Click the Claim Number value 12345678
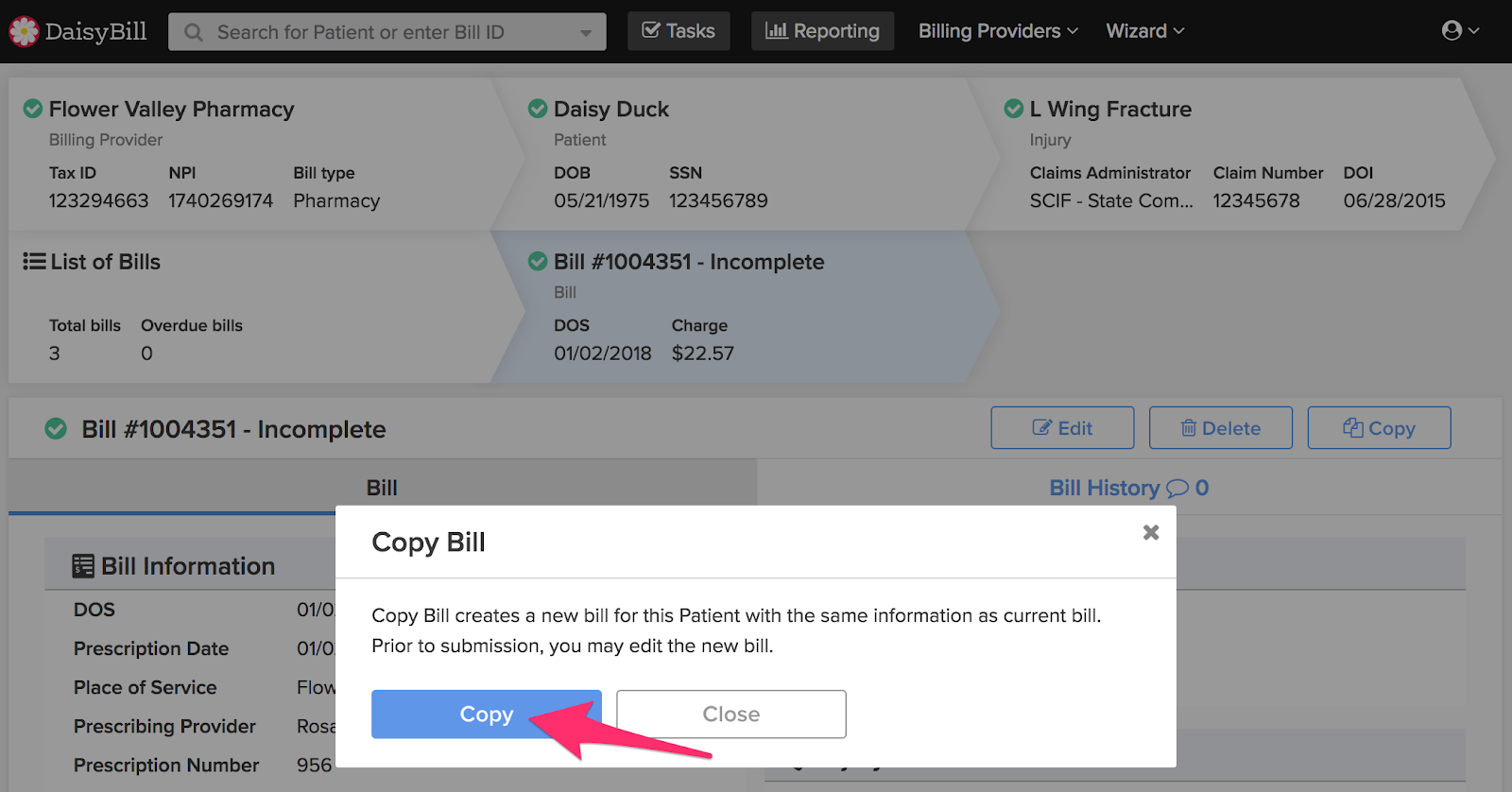The width and height of the screenshot is (1512, 792). (1257, 200)
